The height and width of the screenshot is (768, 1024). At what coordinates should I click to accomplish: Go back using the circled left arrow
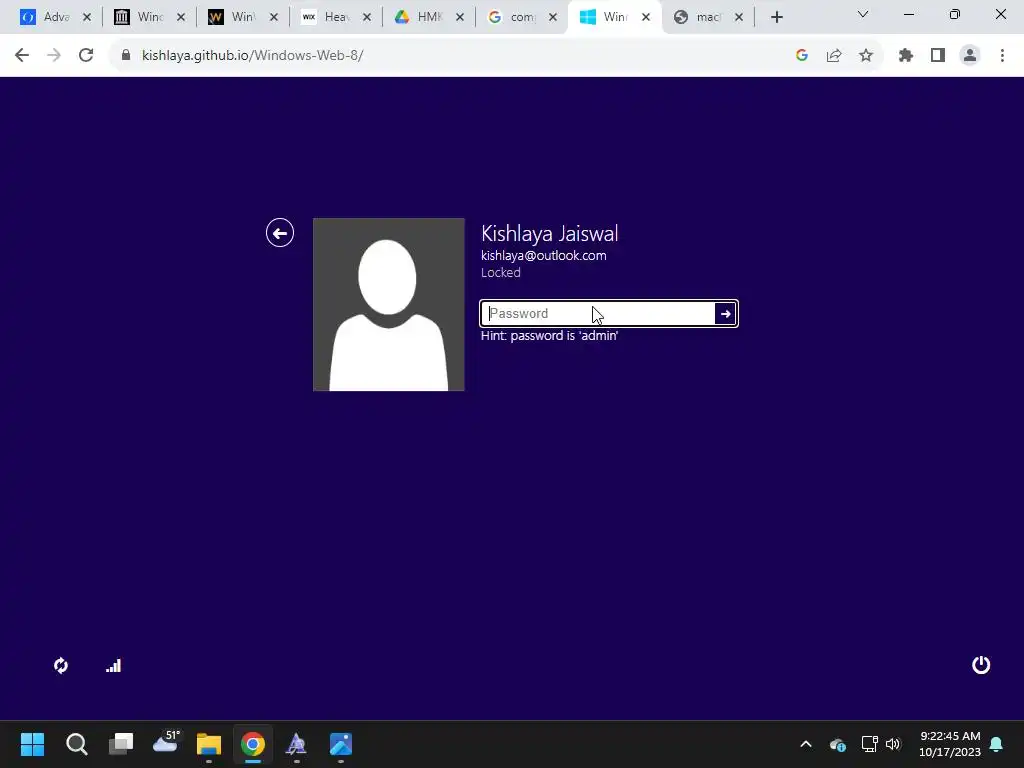pos(280,232)
